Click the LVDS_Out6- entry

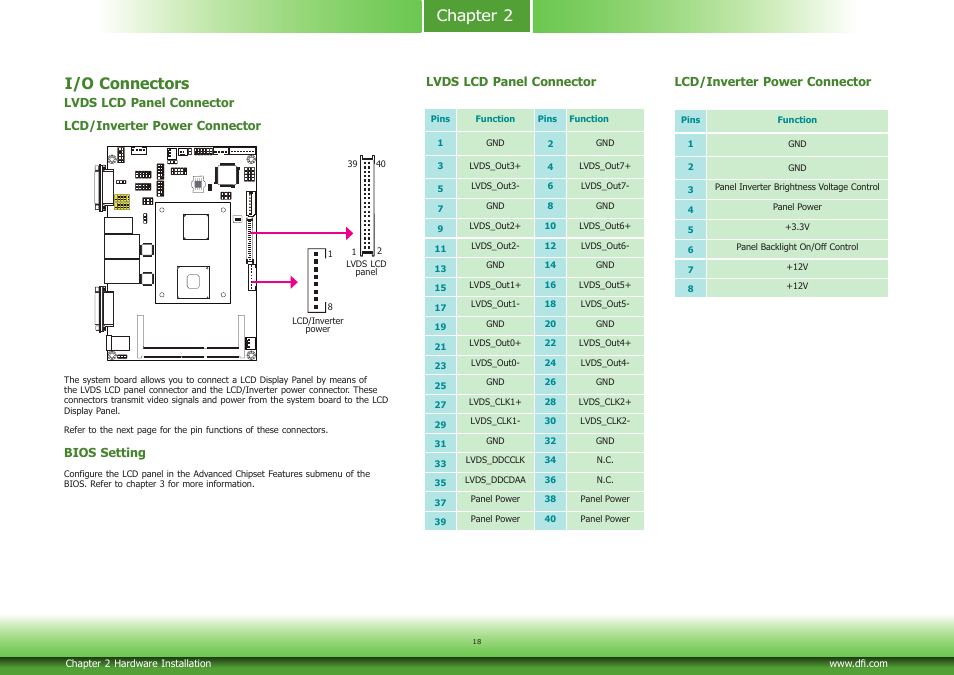pos(605,246)
